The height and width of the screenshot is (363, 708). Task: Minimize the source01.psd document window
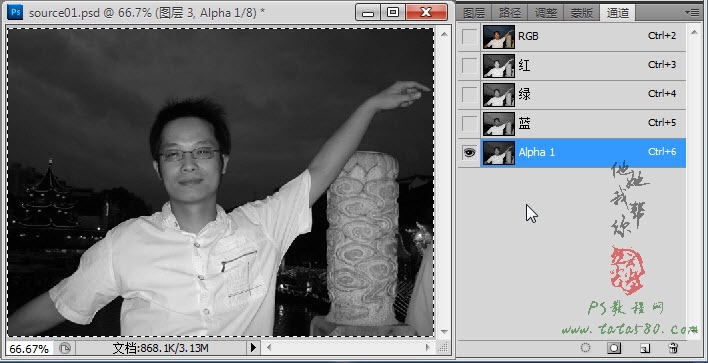(x=368, y=12)
